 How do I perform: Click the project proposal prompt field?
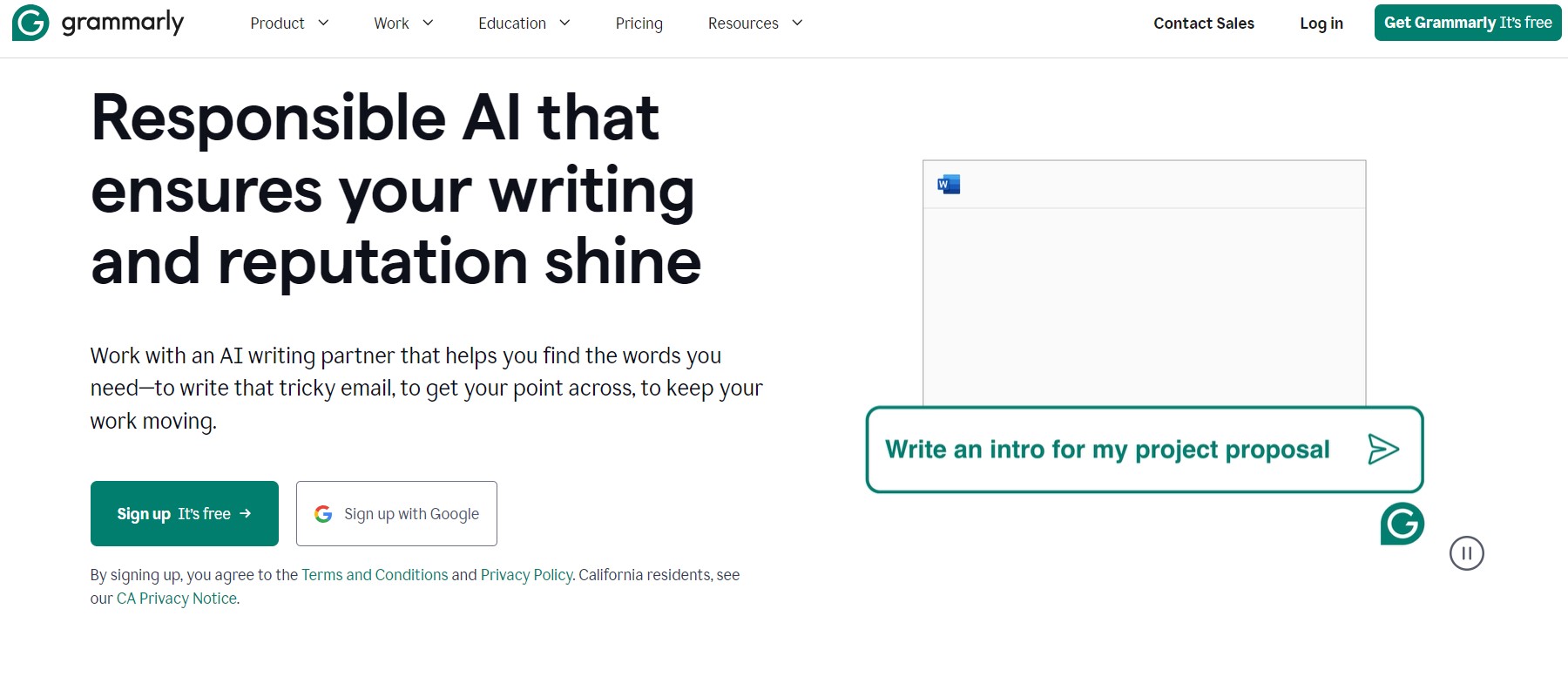(x=1106, y=450)
